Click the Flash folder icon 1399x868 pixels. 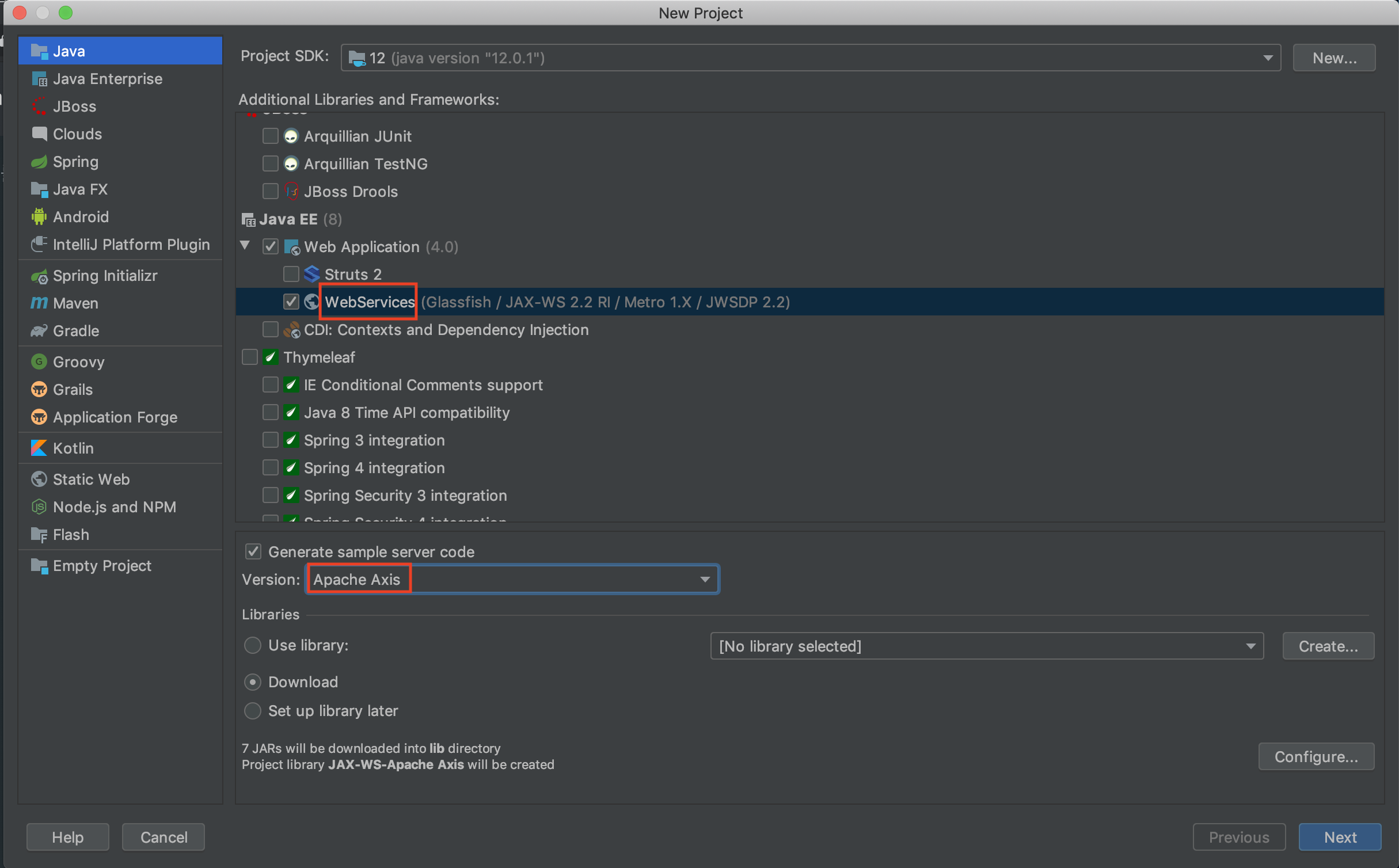pyautogui.click(x=39, y=535)
